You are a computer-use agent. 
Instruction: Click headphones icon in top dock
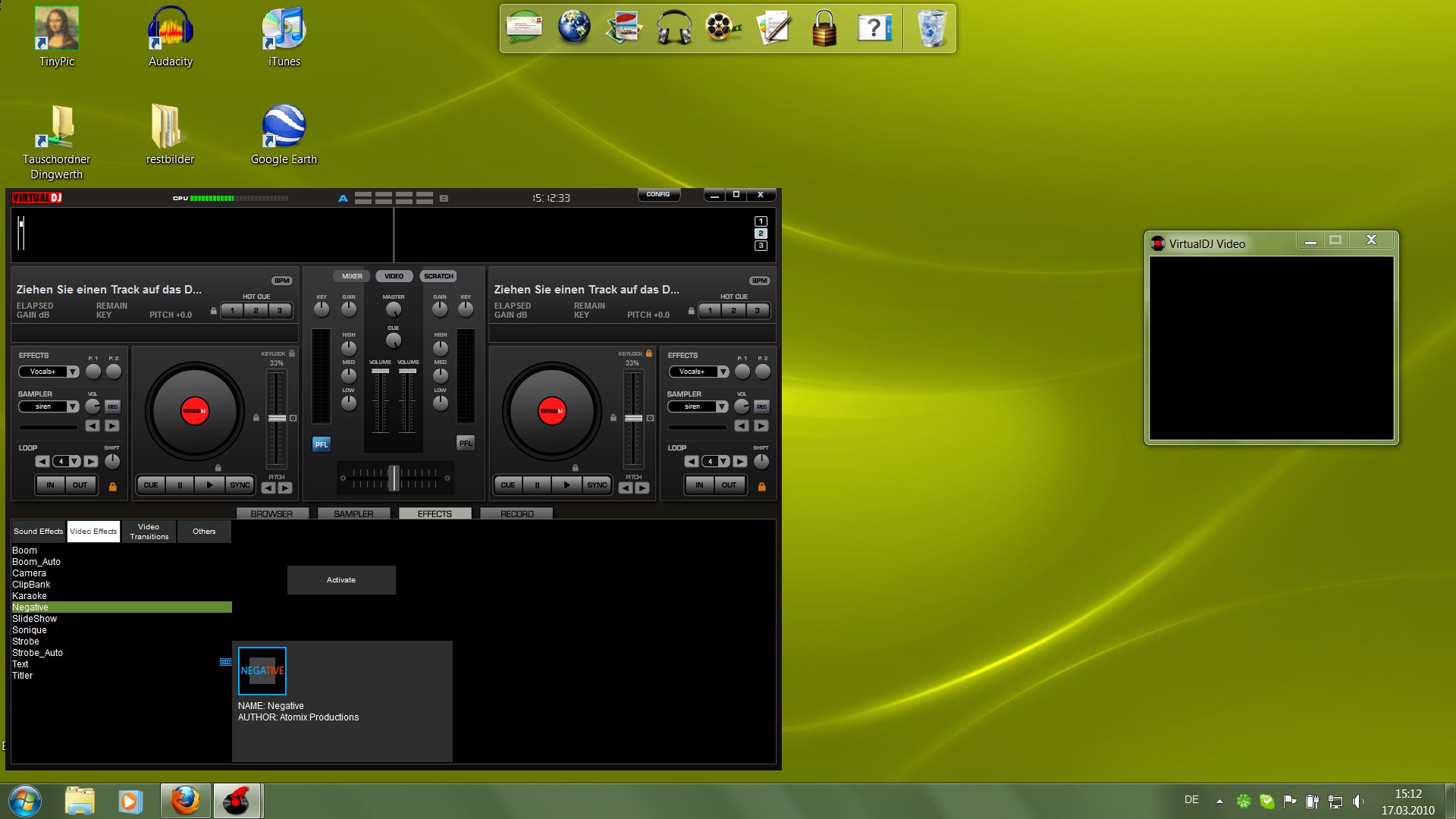click(x=673, y=28)
